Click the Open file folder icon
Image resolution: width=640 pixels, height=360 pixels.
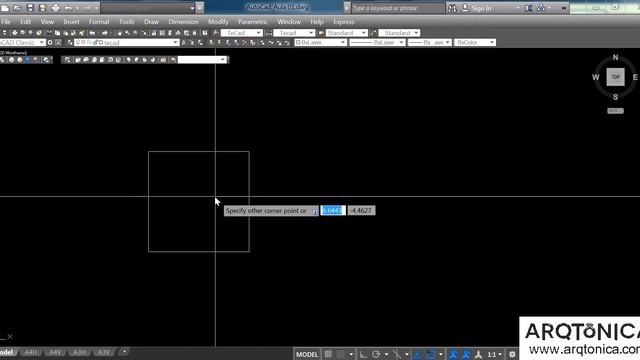coord(17,8)
